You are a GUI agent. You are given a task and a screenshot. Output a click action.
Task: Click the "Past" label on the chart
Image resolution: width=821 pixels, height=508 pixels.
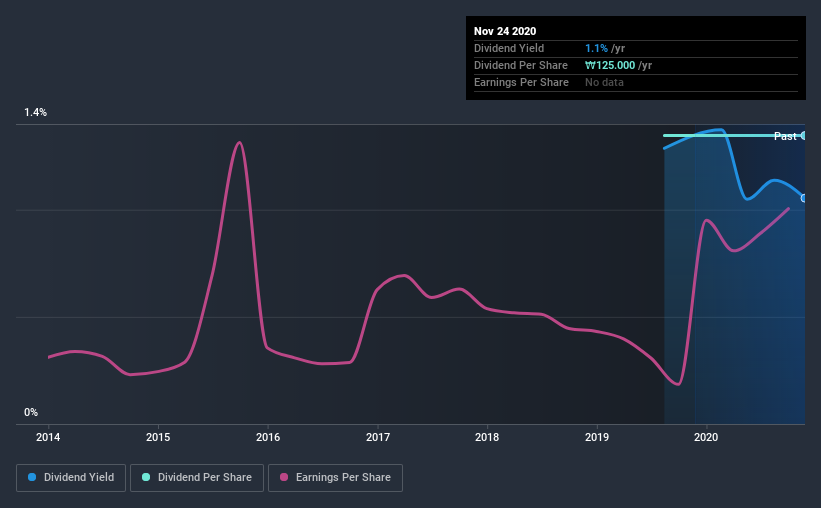[785, 136]
